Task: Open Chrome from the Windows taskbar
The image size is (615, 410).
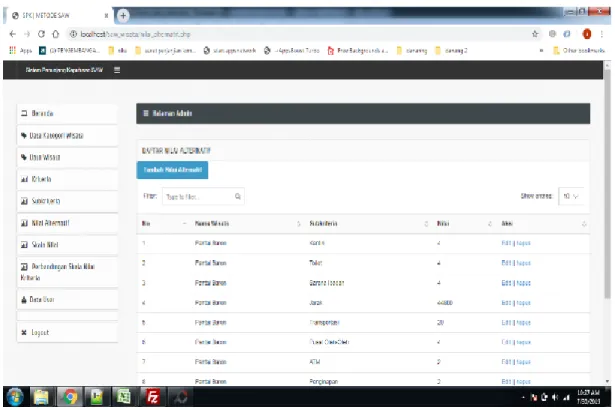Action: point(70,397)
